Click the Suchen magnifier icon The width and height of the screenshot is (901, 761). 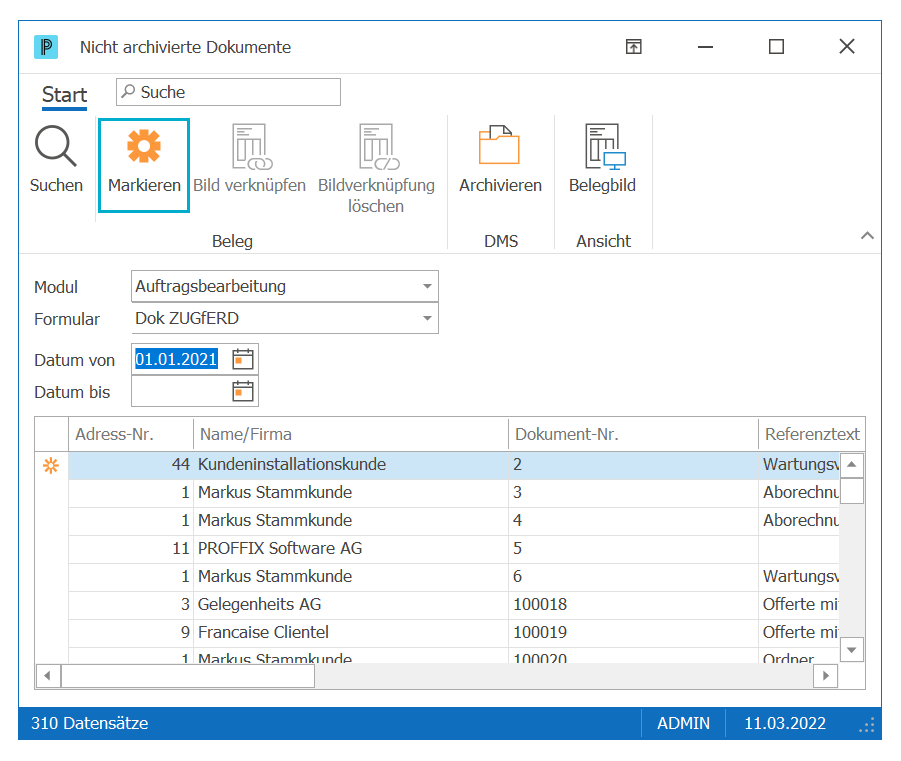55,146
